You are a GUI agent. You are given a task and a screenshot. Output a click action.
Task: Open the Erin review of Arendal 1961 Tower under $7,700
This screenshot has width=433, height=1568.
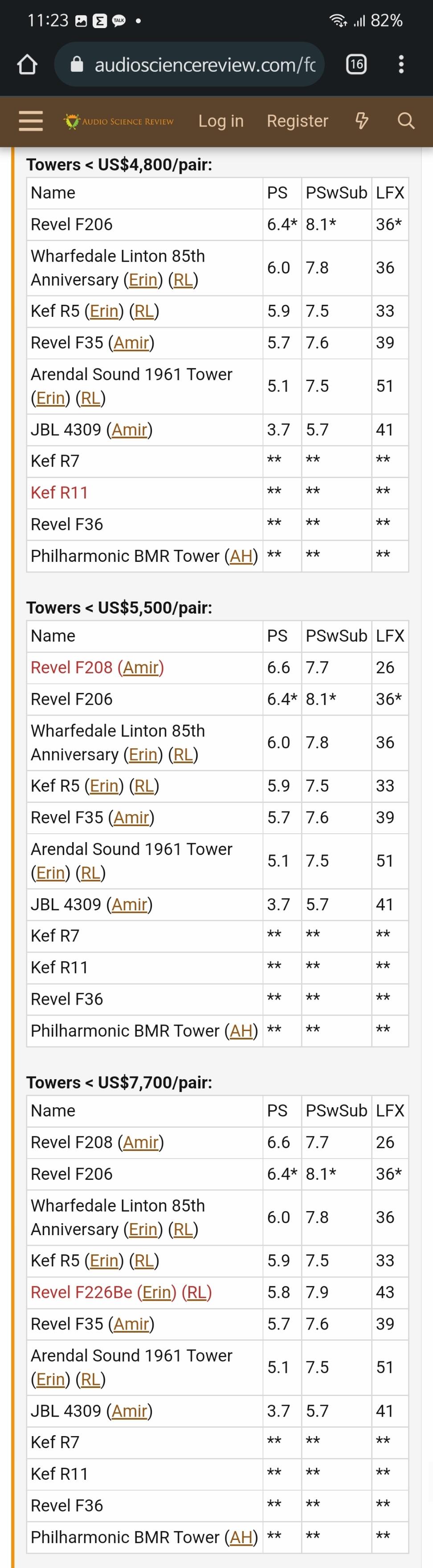click(x=50, y=1380)
